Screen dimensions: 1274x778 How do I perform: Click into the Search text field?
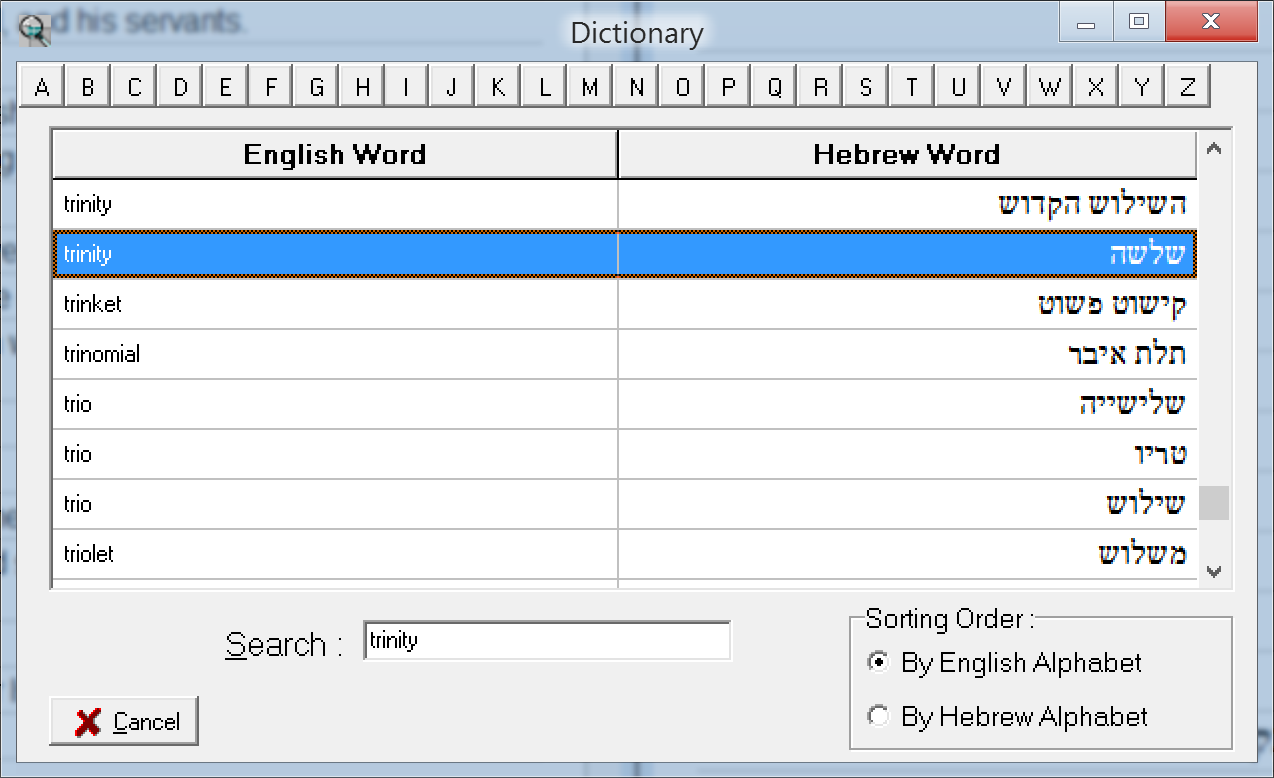(x=546, y=641)
